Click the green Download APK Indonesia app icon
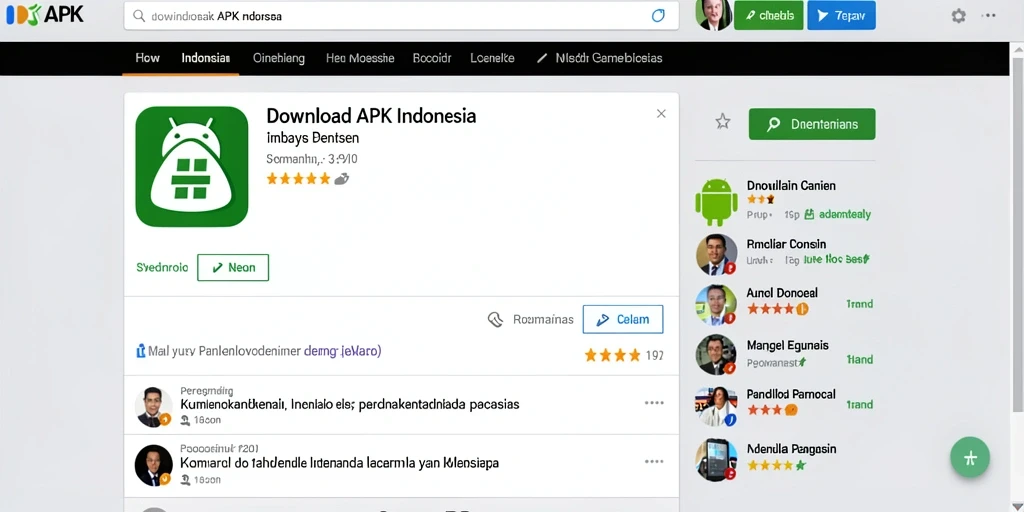Viewport: 1024px width, 512px height. tap(192, 167)
